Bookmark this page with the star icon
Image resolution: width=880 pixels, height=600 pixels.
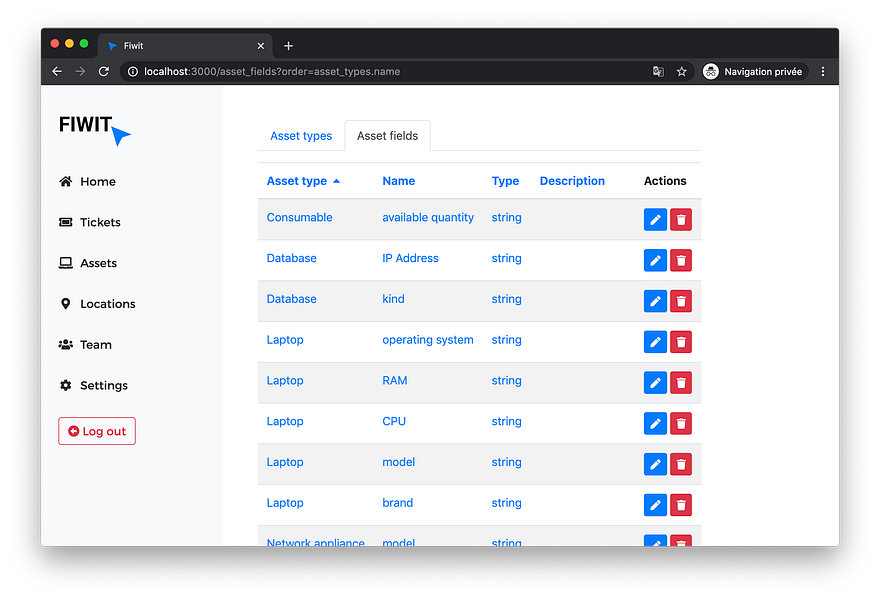pos(681,71)
